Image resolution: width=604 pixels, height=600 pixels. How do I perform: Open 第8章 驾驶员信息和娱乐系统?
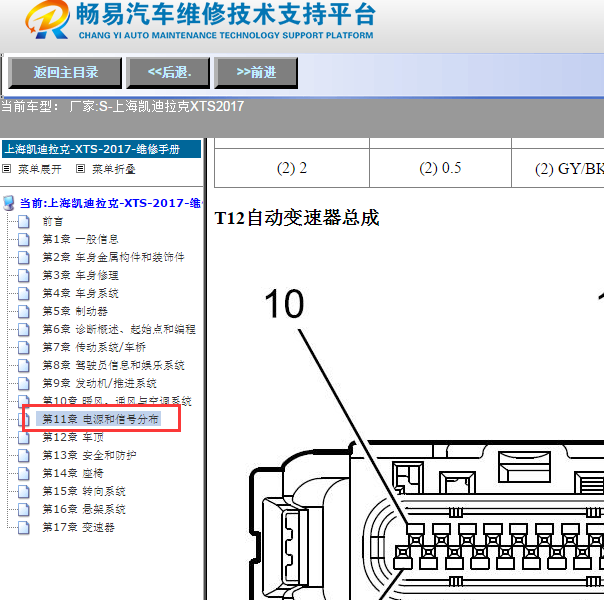coord(113,365)
